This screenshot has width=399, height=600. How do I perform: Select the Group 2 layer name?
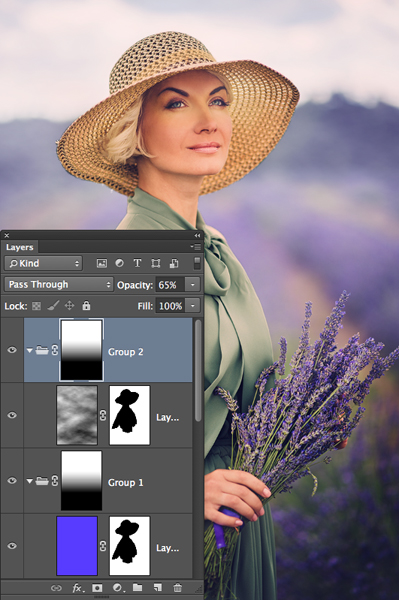125,352
